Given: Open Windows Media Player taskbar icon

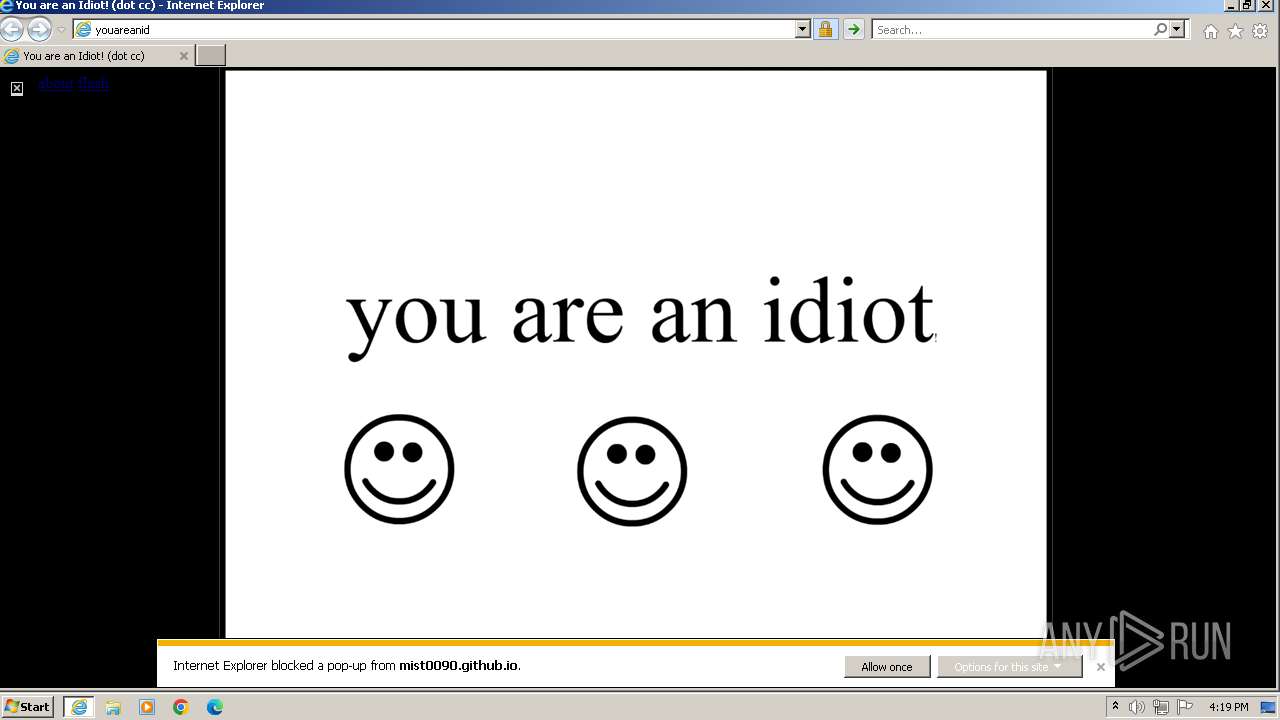Looking at the screenshot, I should pos(147,707).
